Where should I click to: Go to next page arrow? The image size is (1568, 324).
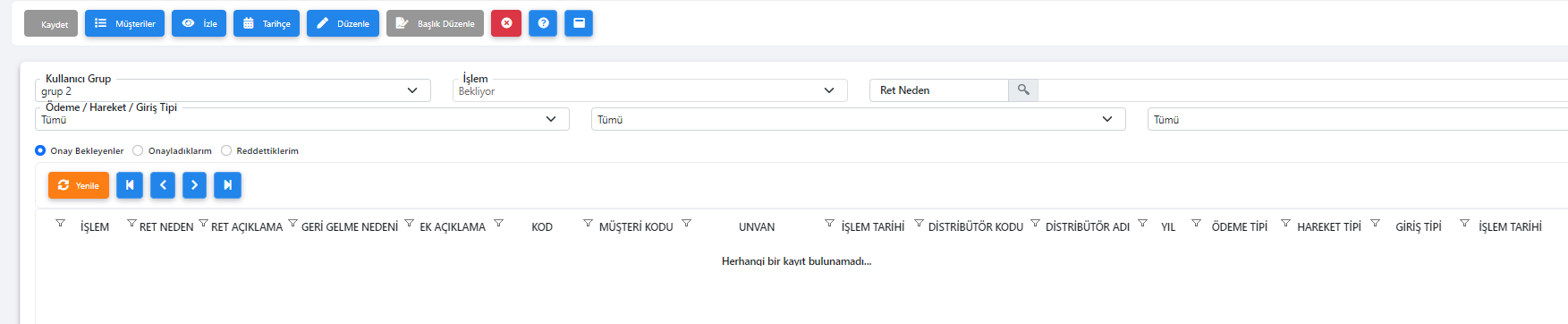click(x=195, y=185)
